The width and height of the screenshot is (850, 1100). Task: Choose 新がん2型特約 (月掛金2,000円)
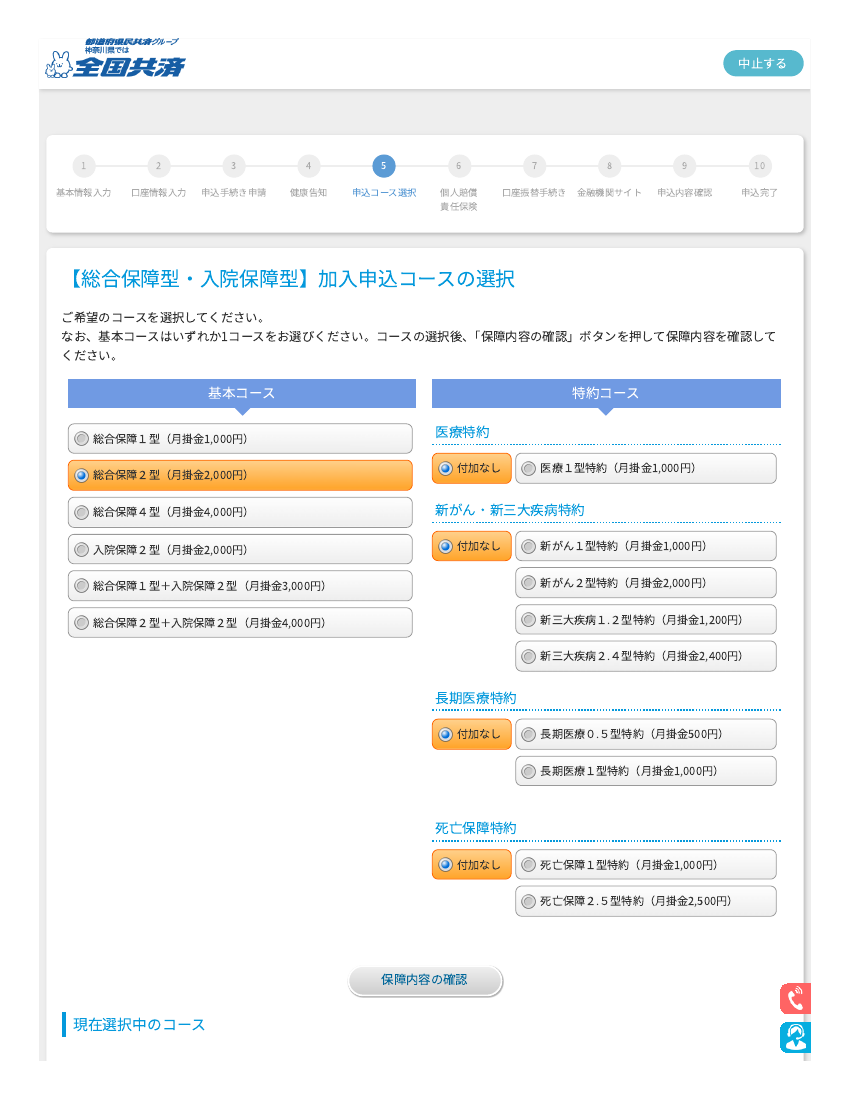tap(646, 583)
